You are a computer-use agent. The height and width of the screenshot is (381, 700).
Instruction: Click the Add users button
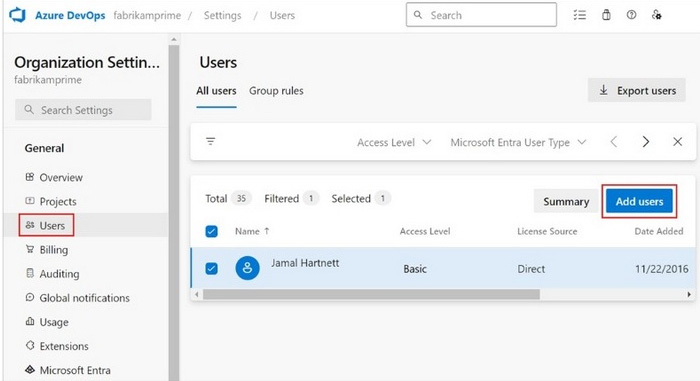639,201
